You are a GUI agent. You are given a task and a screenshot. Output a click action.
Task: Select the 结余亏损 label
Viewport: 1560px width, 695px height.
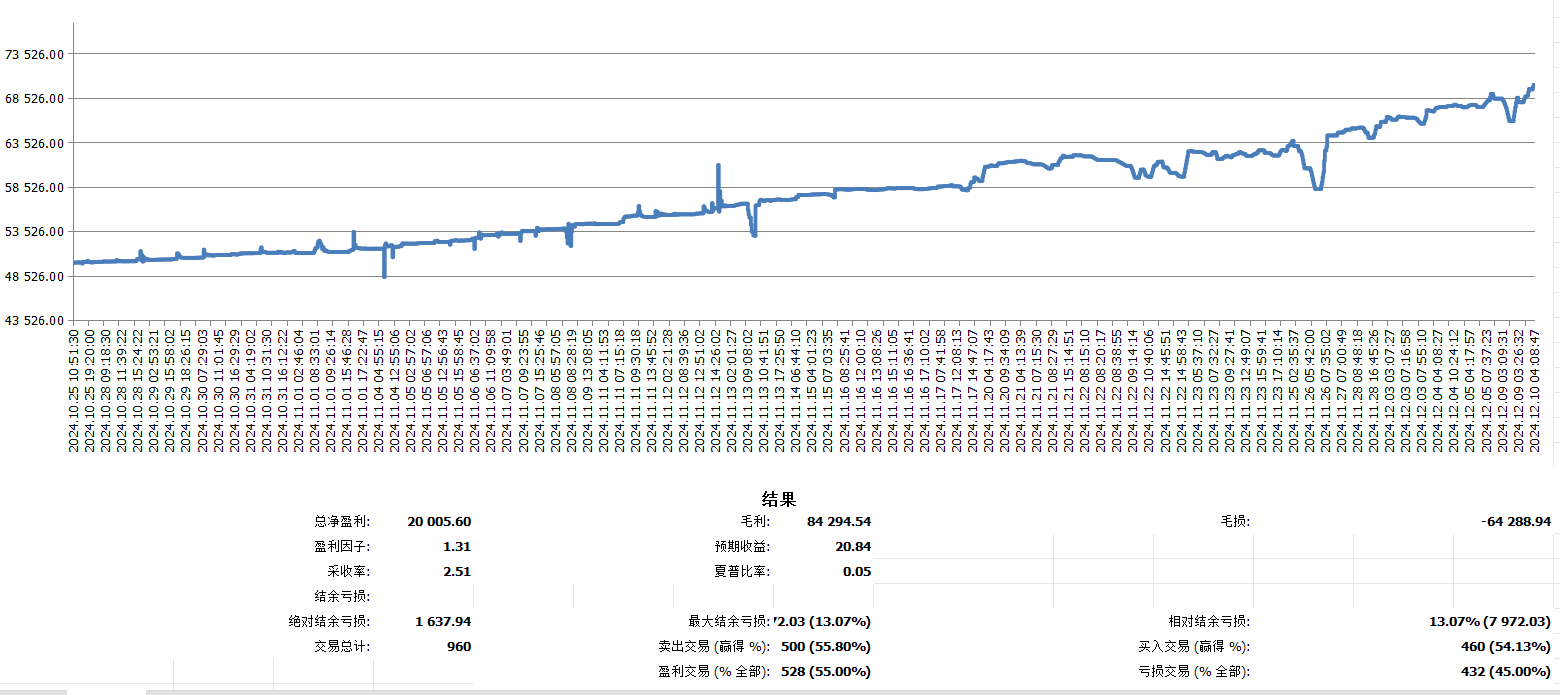pyautogui.click(x=342, y=596)
